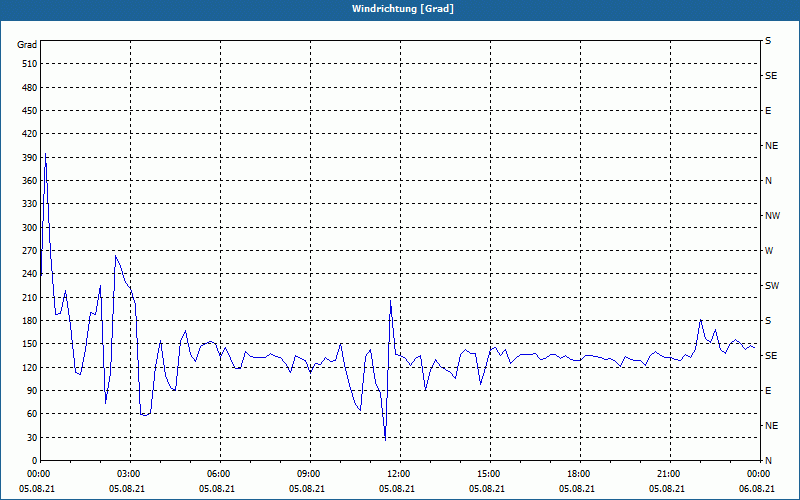
Task: Click the 'SE' compass label level with 480
Action: (771, 76)
